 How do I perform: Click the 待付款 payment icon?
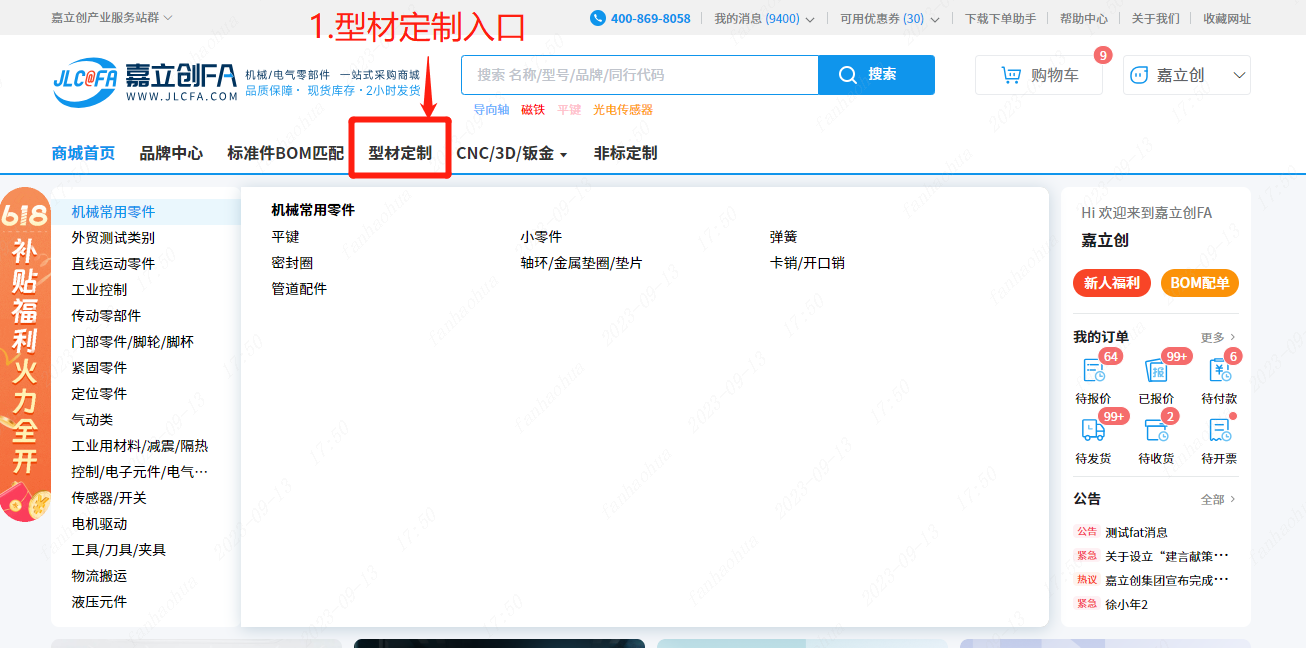[x=1218, y=371]
